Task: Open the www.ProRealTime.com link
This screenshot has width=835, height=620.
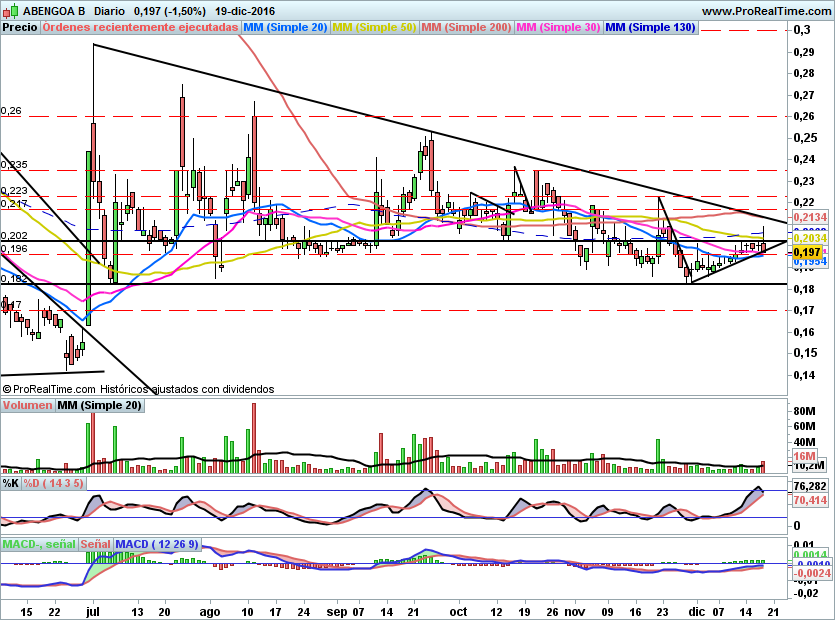Action: pos(766,11)
